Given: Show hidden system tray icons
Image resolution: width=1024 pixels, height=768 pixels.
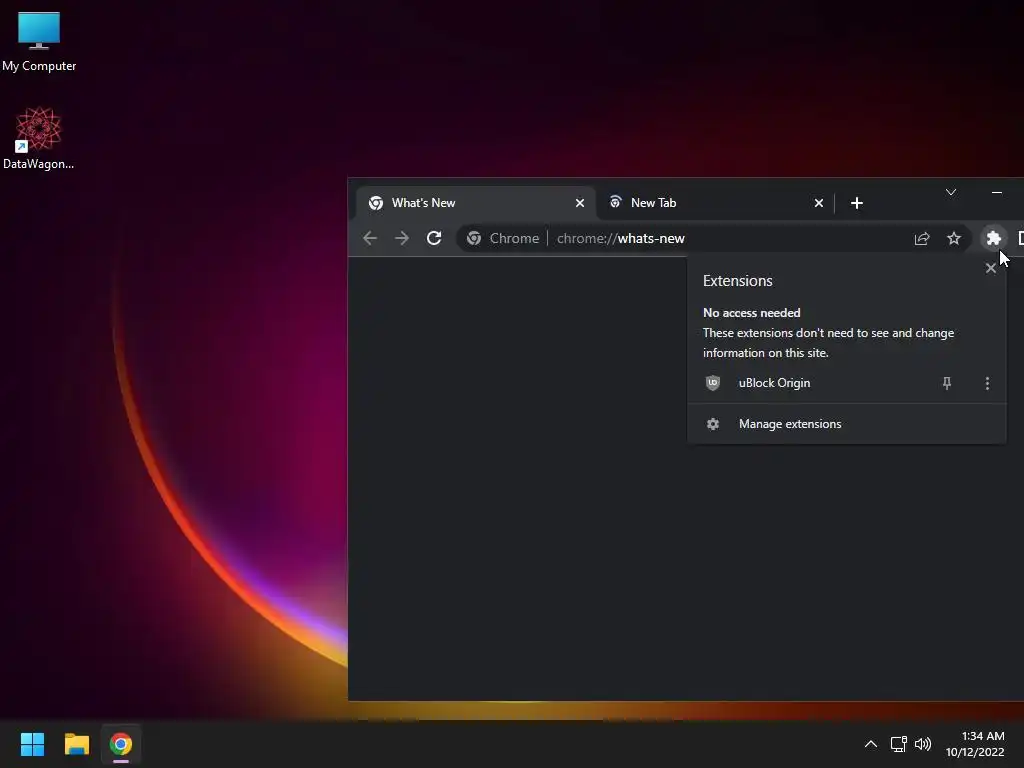Looking at the screenshot, I should coord(871,744).
